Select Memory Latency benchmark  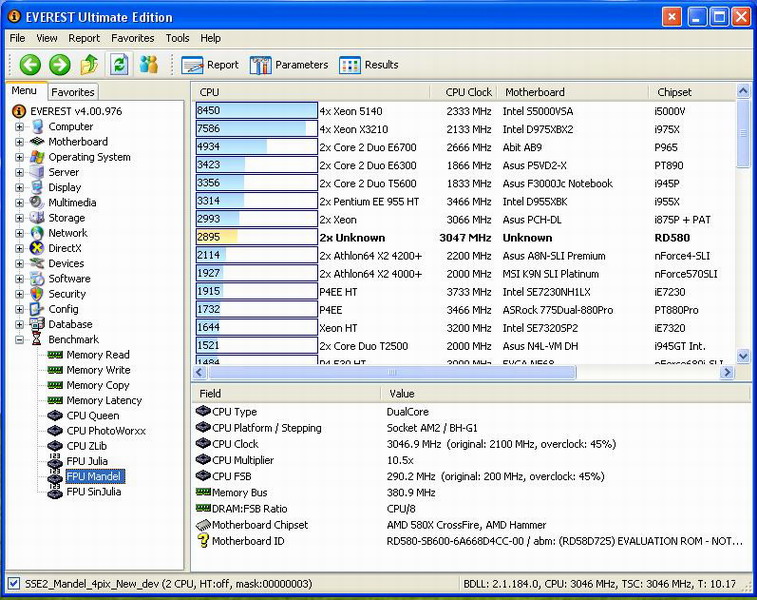[x=104, y=401]
